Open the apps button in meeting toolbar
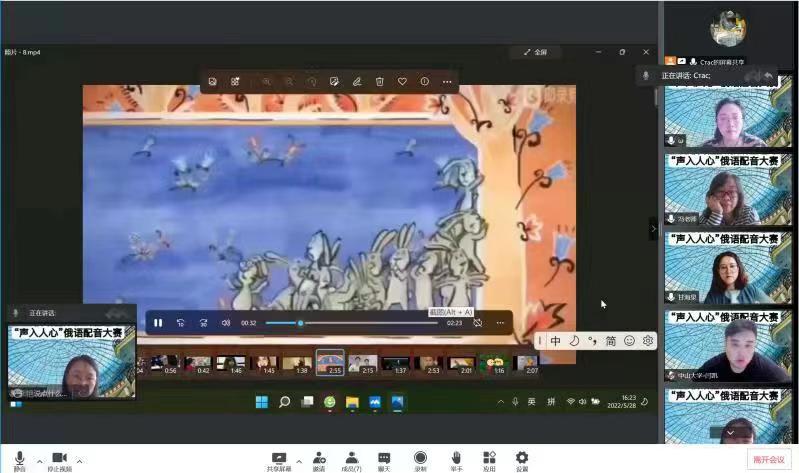Screen dimensions: 799x473 (489, 461)
